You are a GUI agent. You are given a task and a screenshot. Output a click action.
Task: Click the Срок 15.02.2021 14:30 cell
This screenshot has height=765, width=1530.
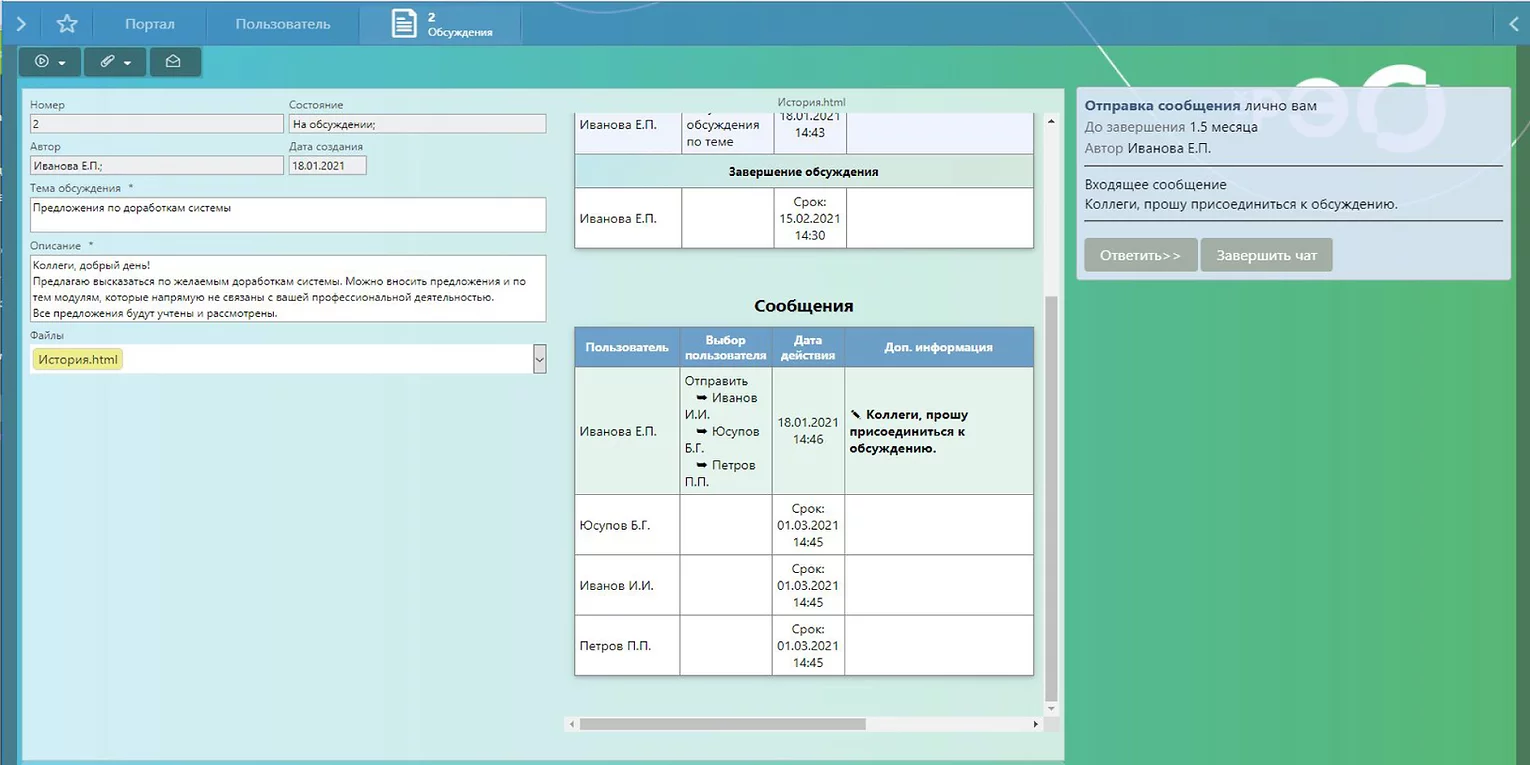810,218
